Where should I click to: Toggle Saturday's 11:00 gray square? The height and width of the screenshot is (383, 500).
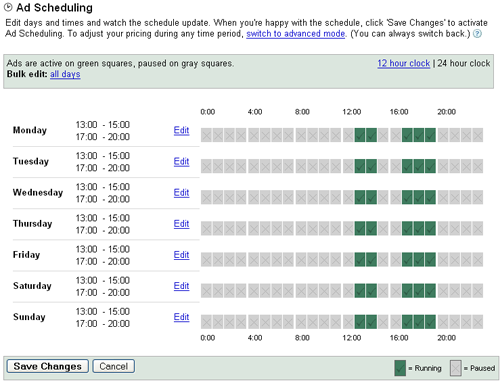(x=336, y=291)
